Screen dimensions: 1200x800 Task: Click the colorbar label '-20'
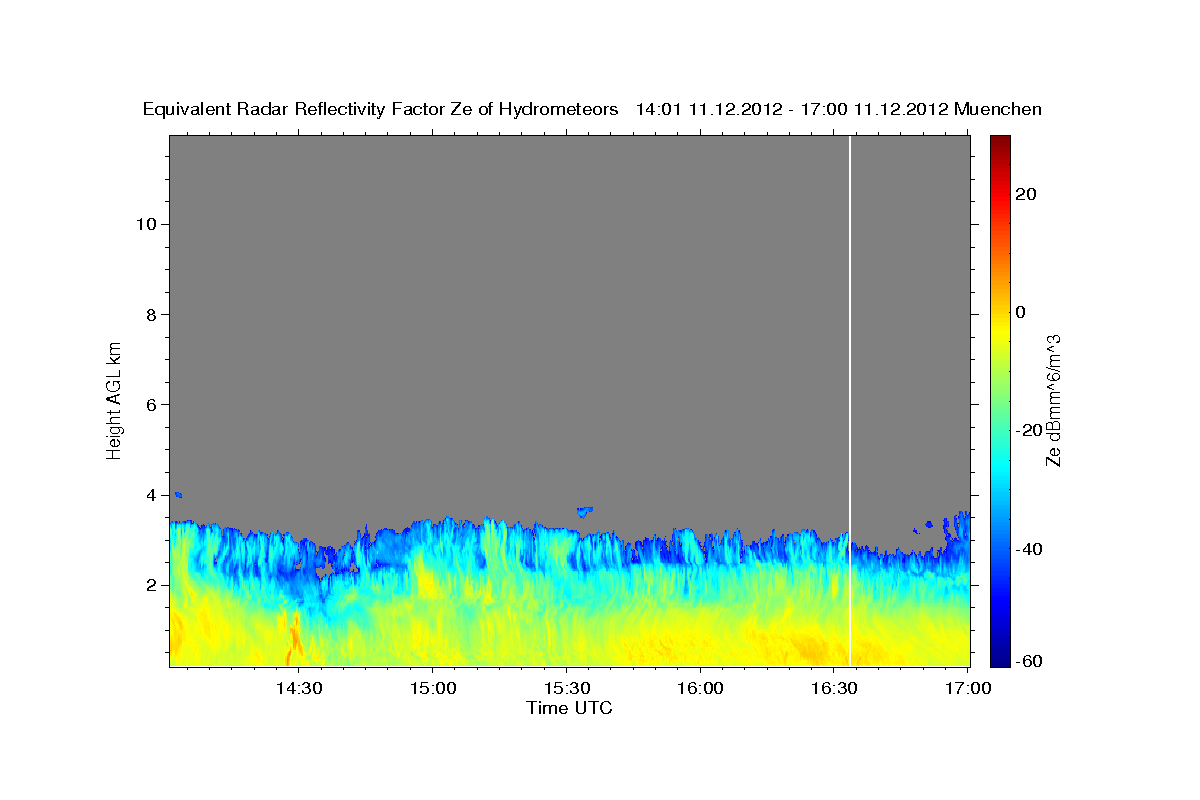pyautogui.click(x=1029, y=430)
